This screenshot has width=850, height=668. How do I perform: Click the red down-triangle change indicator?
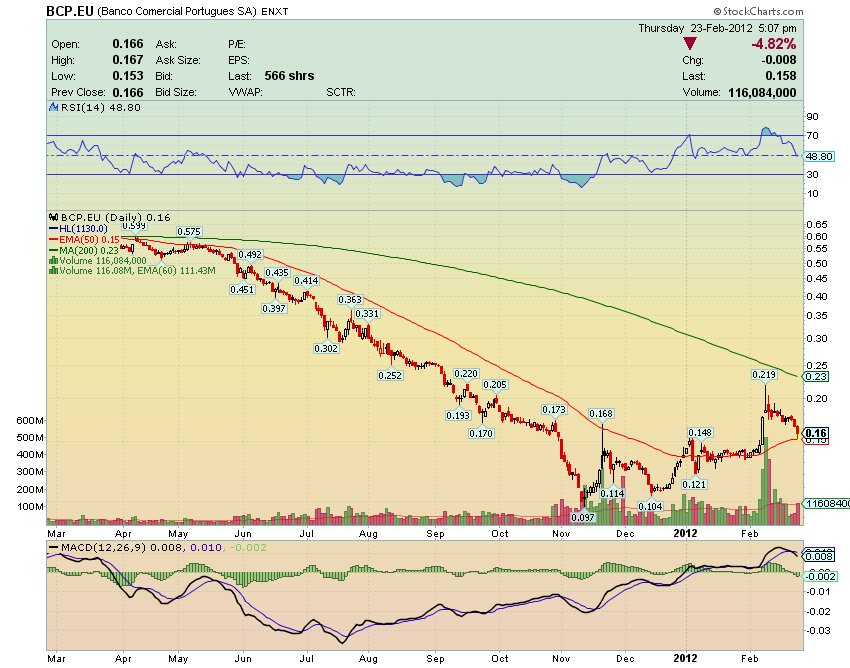click(690, 43)
